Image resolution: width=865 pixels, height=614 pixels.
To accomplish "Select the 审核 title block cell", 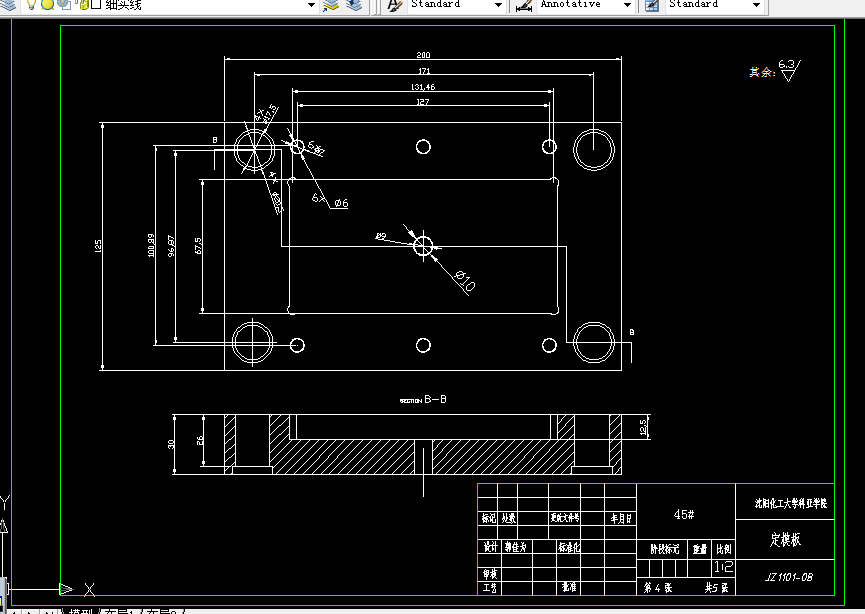I will coord(490,574).
